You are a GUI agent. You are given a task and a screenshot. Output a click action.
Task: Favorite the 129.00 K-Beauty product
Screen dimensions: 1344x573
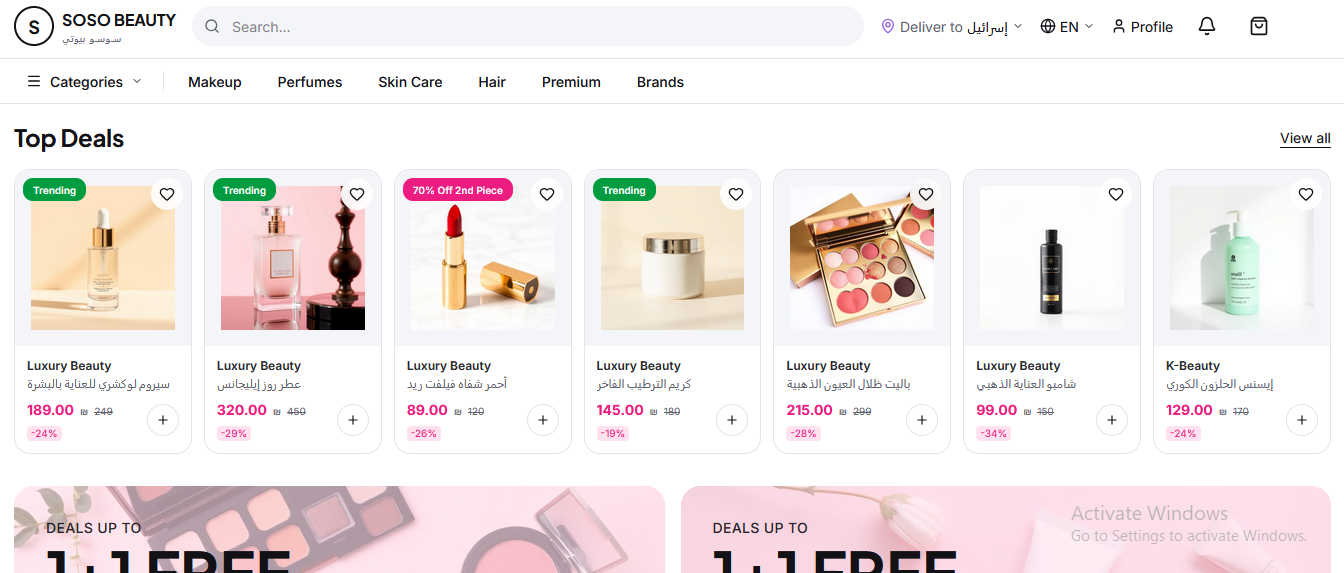[x=1306, y=194]
